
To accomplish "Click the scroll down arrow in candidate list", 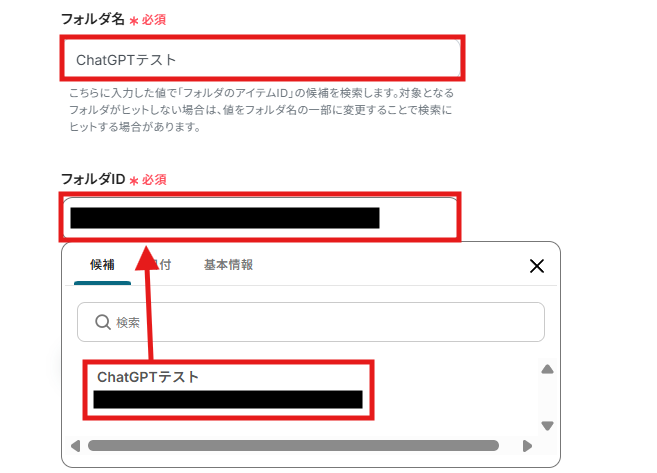I will pyautogui.click(x=547, y=426).
